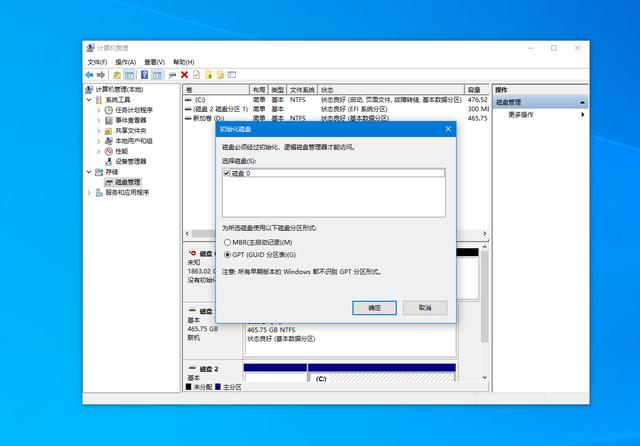
Task: Select the (C:) volume row in list
Action: 336,100
